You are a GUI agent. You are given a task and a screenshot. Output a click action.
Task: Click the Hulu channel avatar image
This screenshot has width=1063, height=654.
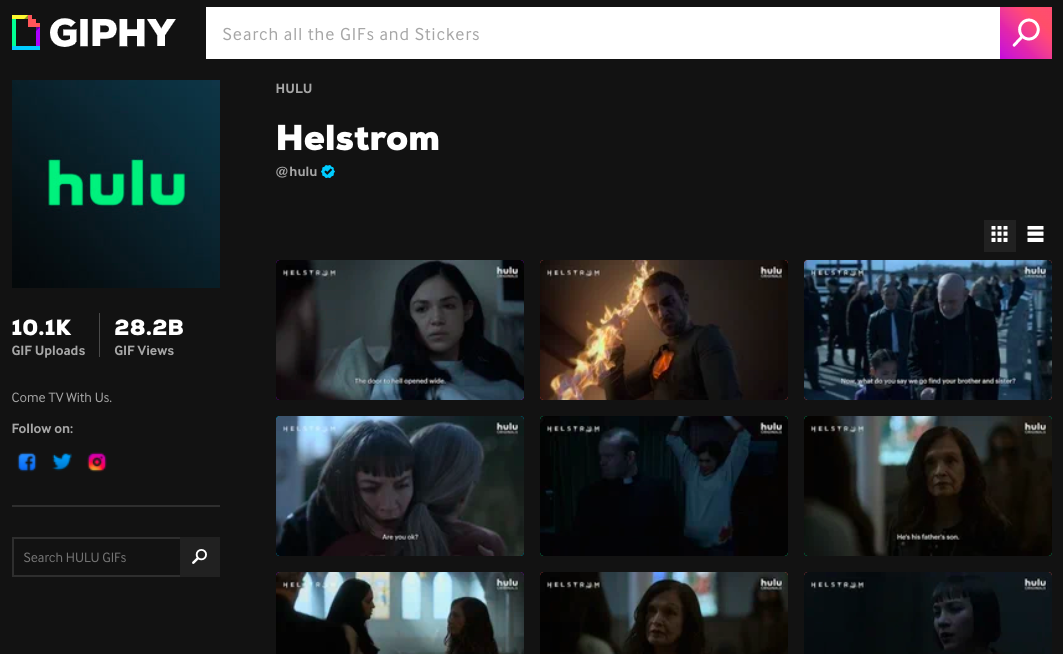click(116, 184)
